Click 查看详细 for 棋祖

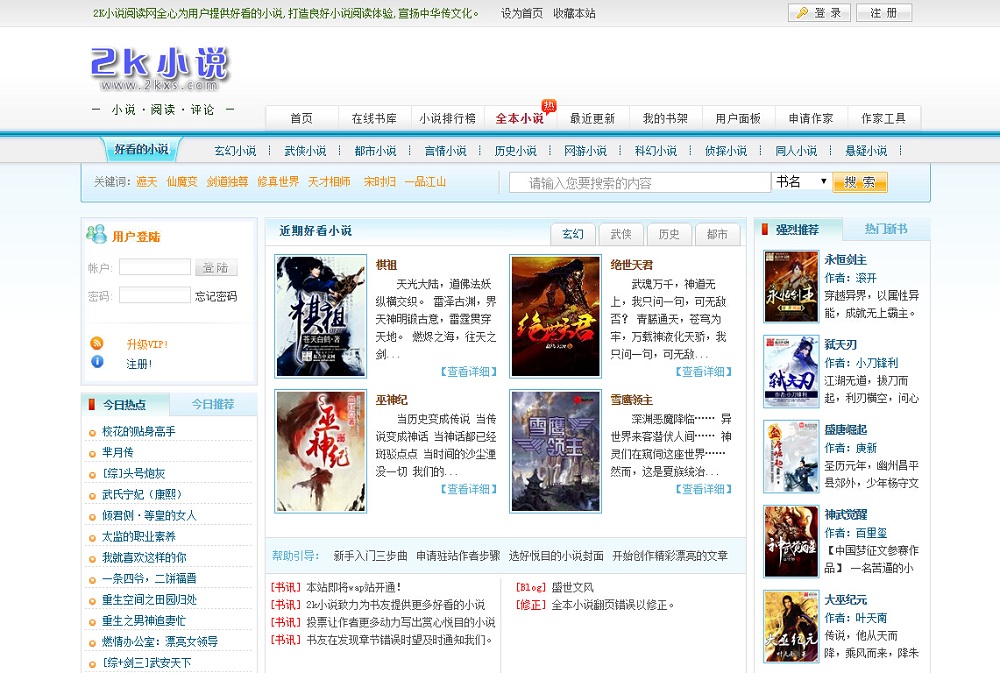tap(469, 371)
